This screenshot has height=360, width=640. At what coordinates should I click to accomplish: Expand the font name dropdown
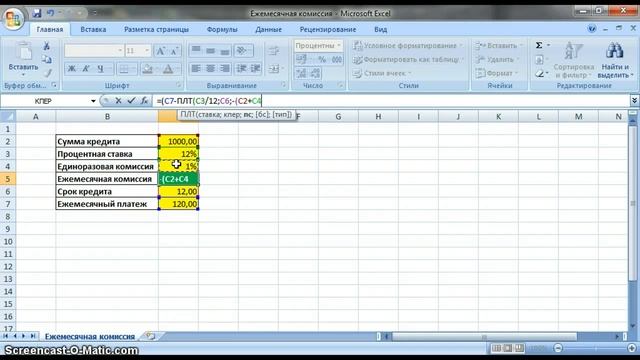click(x=120, y=51)
